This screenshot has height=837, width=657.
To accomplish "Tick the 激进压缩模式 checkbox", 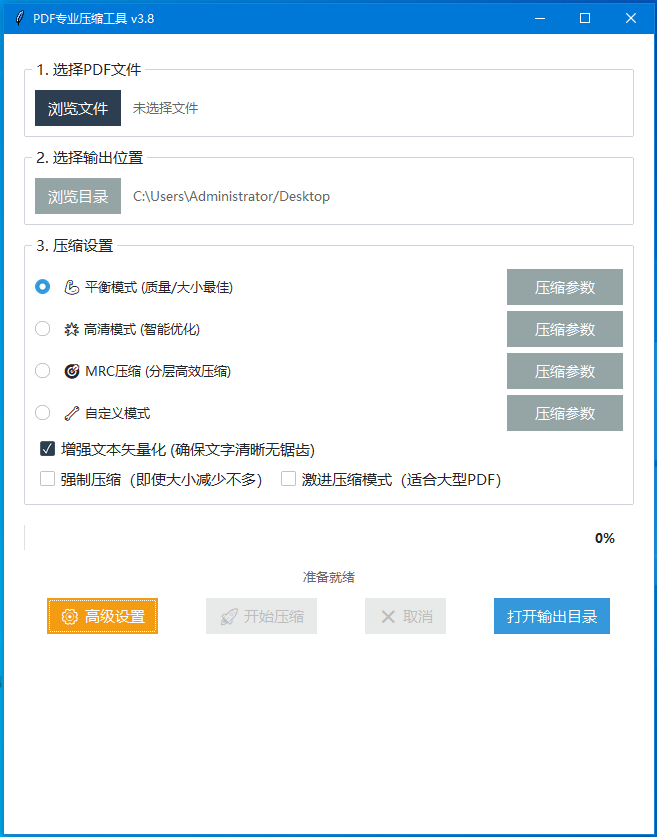I will [x=288, y=479].
